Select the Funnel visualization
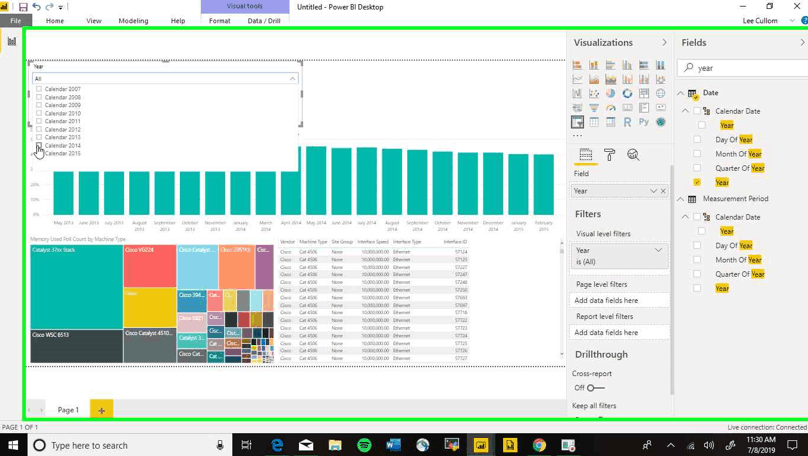Screen dimensions: 808x456 [x=594, y=108]
